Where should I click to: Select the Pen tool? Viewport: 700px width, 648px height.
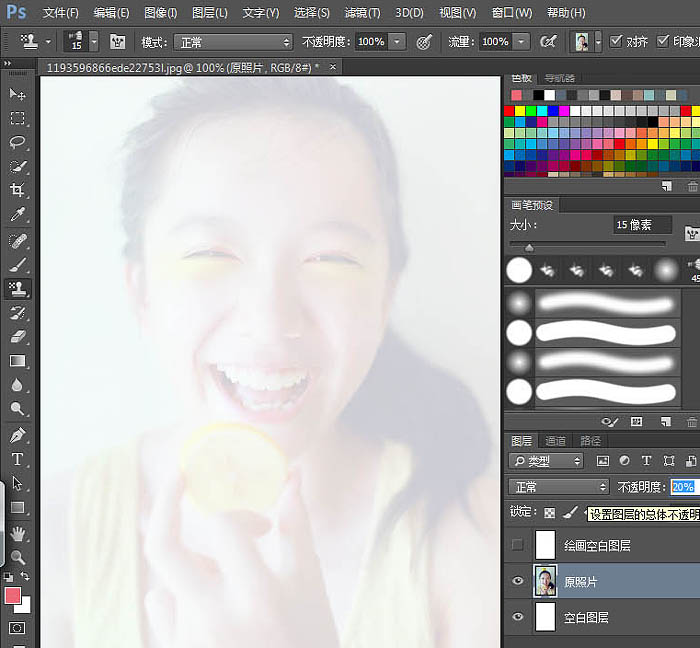pyautogui.click(x=17, y=435)
